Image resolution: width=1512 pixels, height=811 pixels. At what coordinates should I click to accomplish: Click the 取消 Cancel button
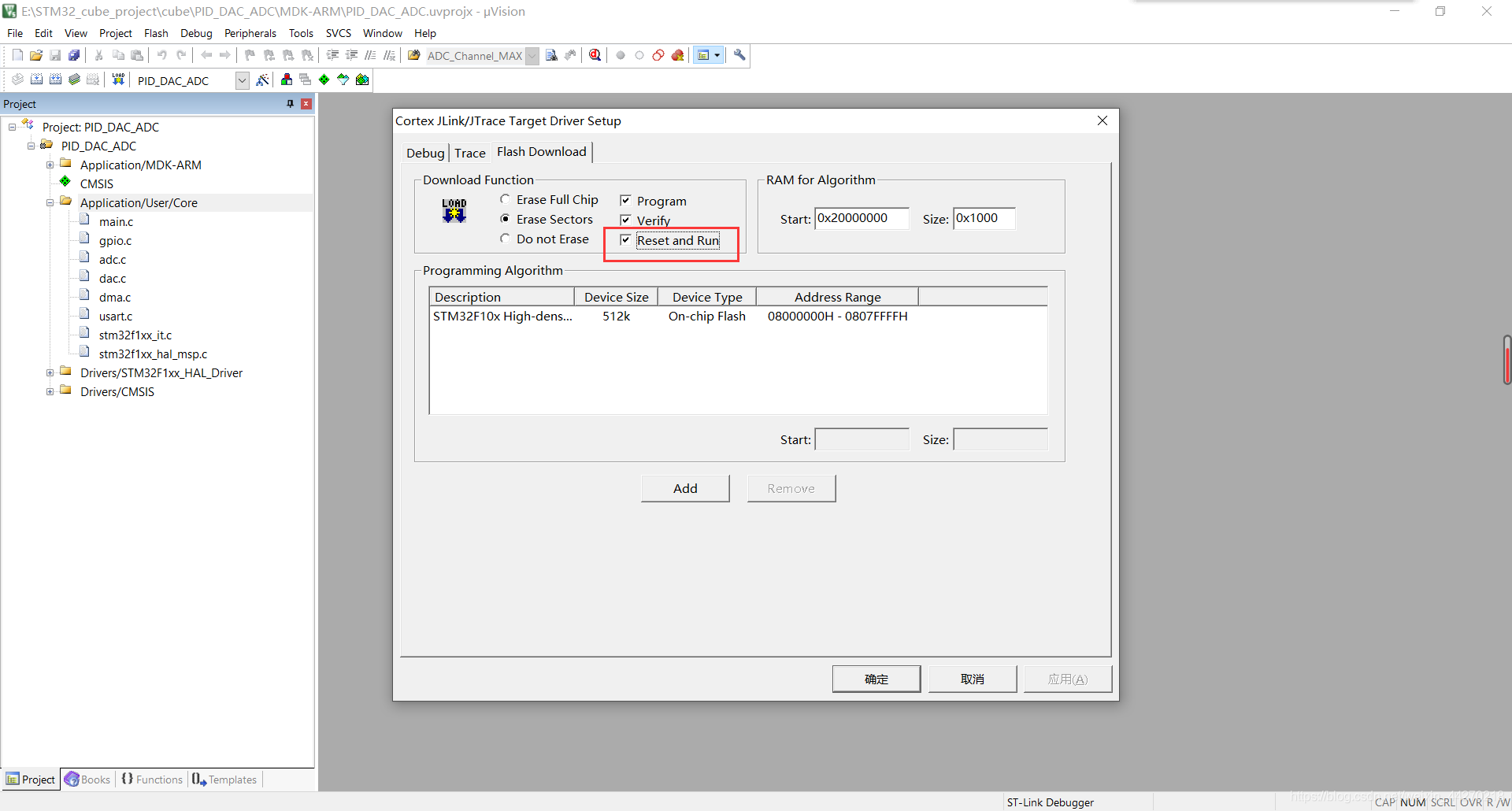[973, 679]
